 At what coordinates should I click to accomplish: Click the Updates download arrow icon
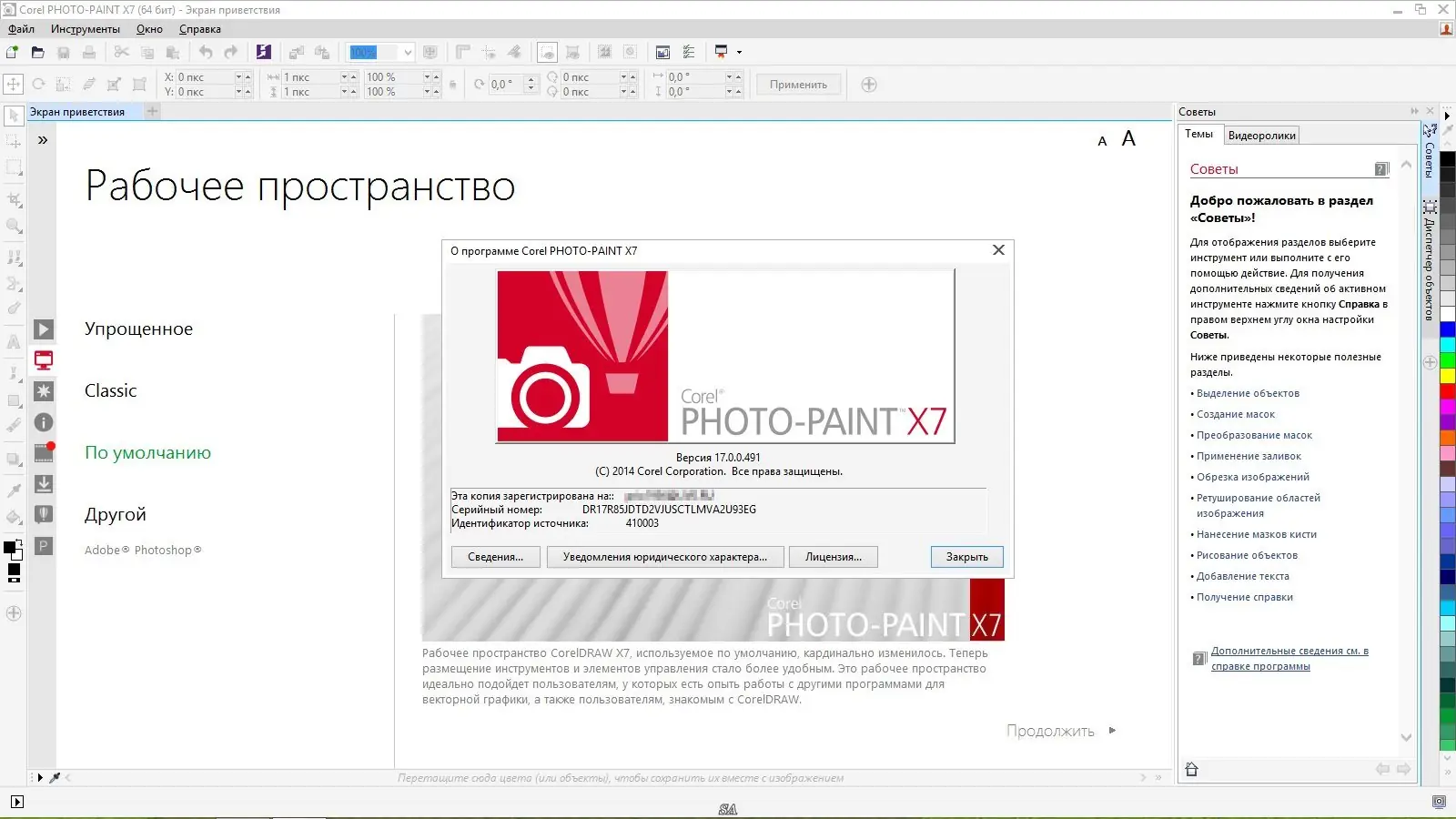(x=44, y=484)
